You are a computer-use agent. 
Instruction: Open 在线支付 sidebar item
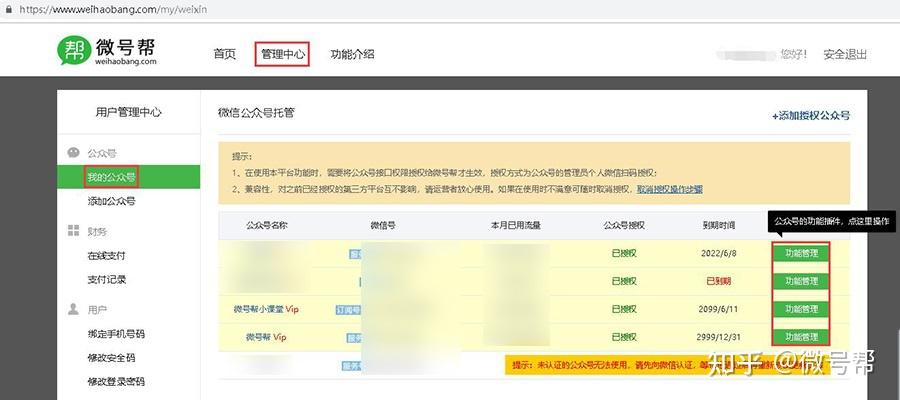pos(106,256)
